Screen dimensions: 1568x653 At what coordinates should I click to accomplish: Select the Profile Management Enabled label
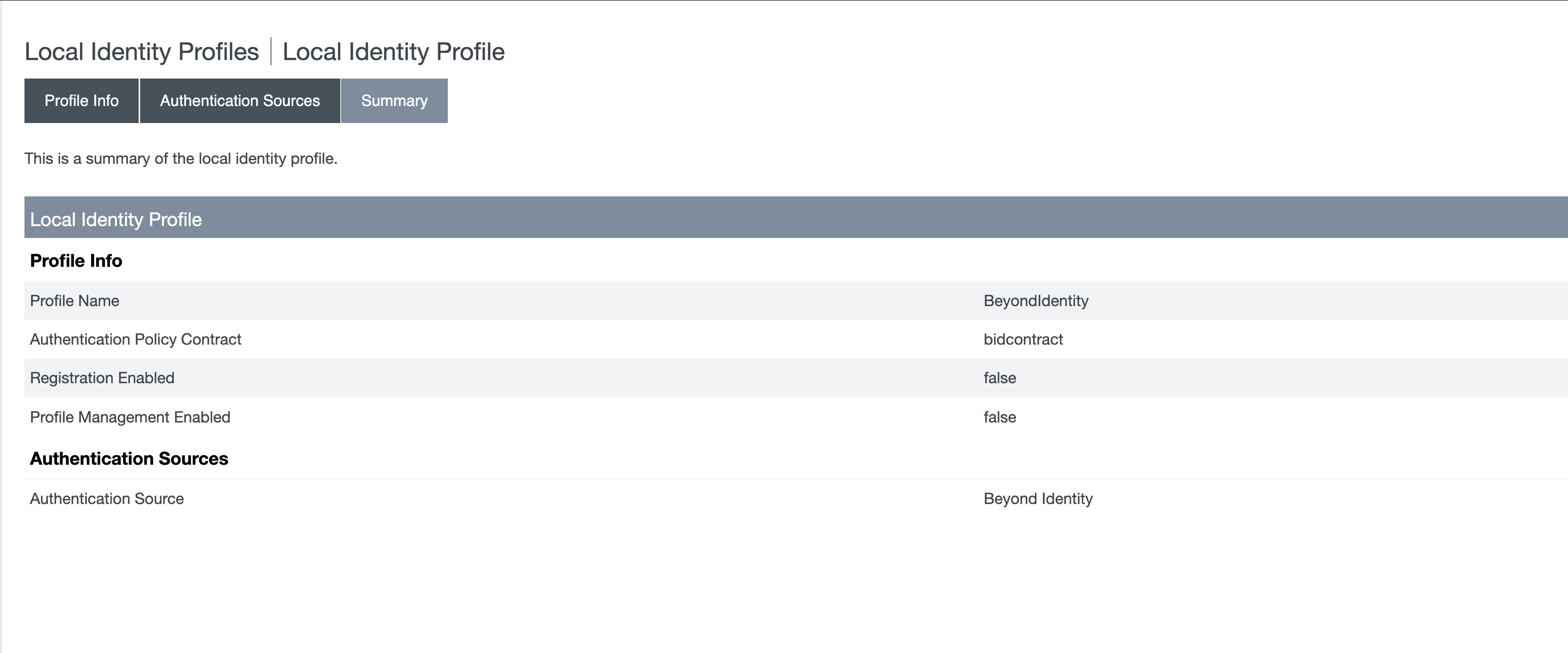[130, 417]
